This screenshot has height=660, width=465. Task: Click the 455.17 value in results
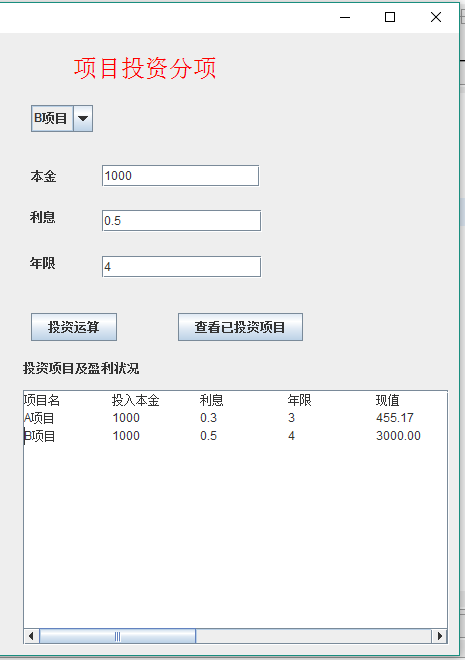pos(395,418)
